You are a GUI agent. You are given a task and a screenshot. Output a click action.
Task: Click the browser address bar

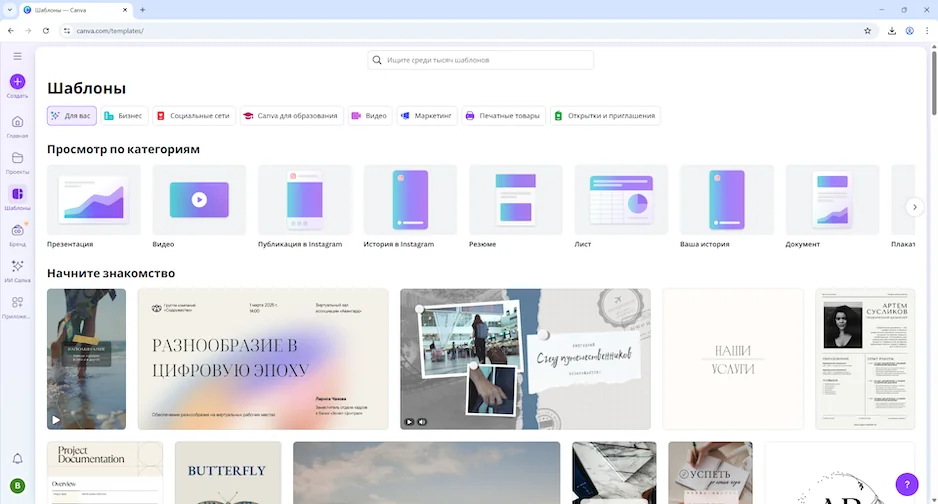pyautogui.click(x=467, y=30)
